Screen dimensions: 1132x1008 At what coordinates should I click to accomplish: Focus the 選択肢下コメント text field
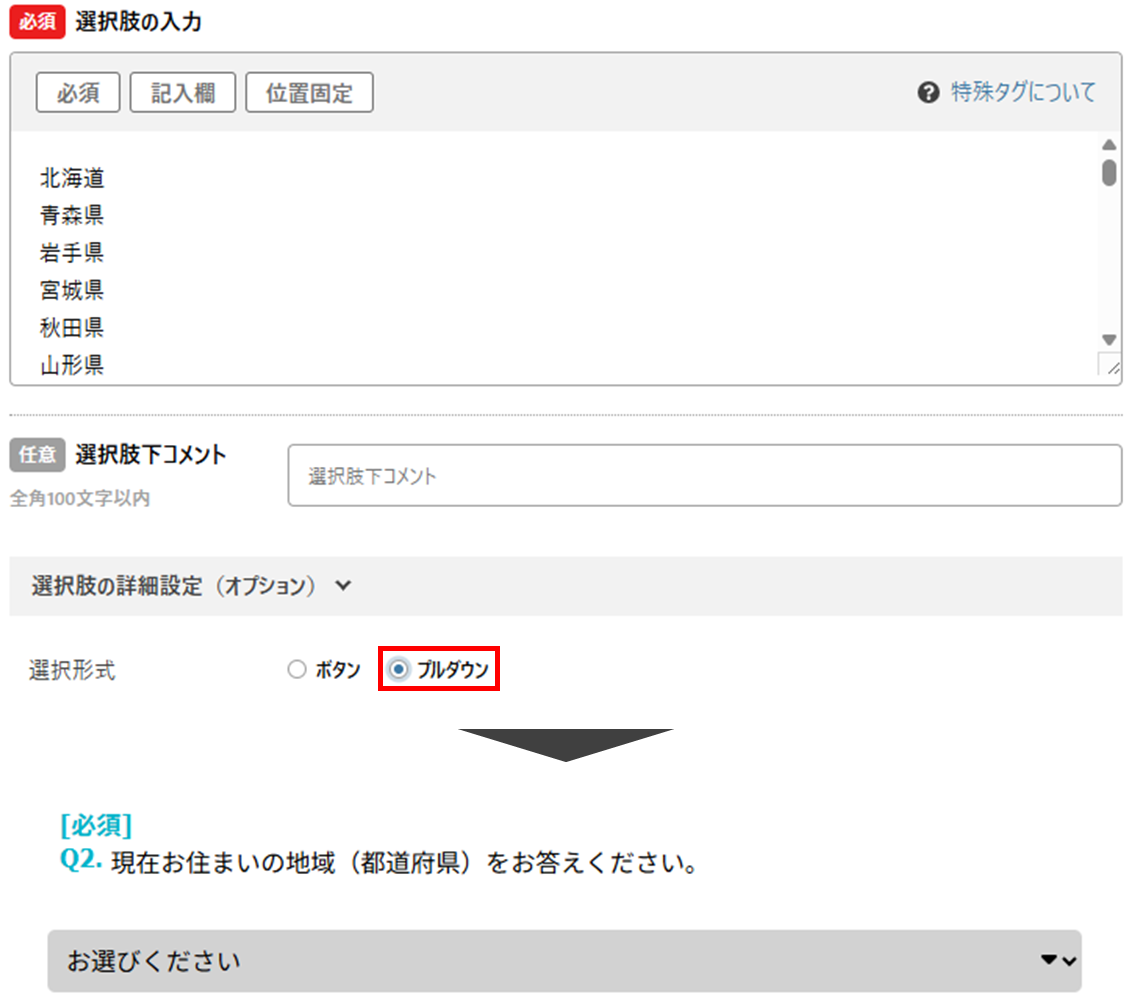(x=704, y=476)
